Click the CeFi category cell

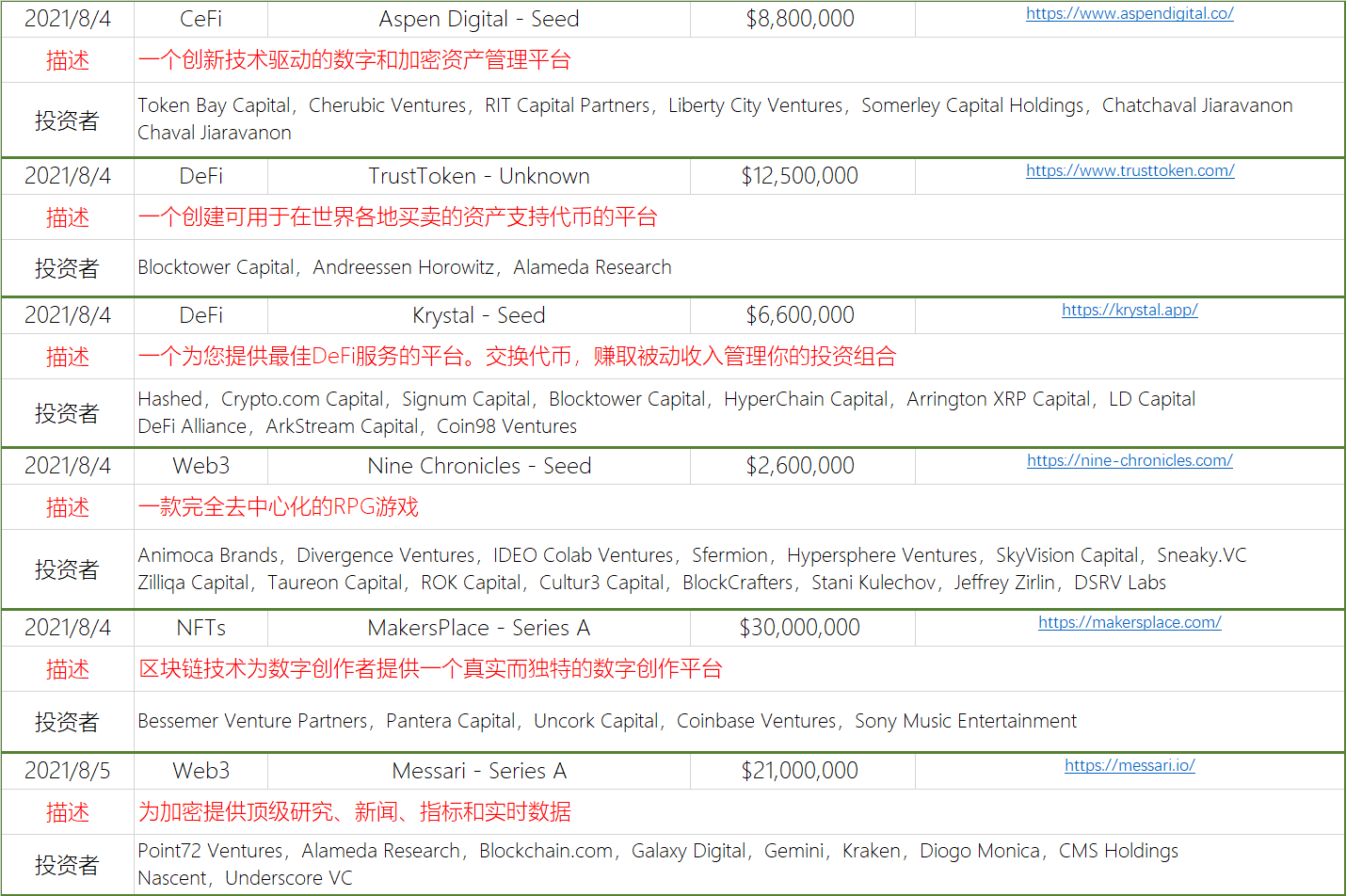(x=201, y=19)
